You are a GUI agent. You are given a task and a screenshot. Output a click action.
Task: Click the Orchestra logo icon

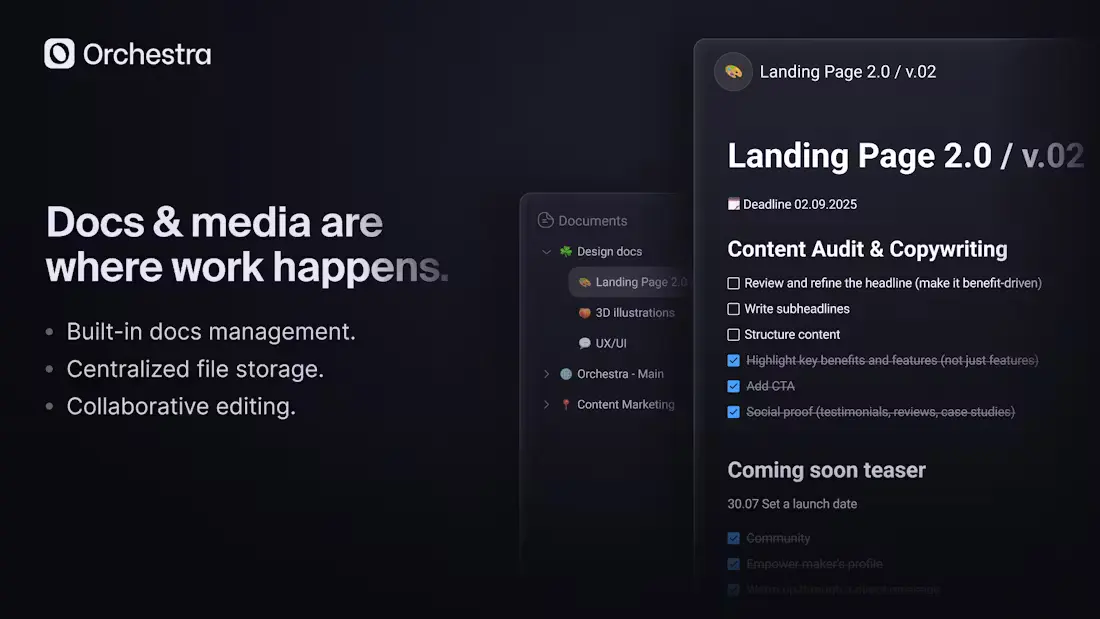[x=59, y=54]
